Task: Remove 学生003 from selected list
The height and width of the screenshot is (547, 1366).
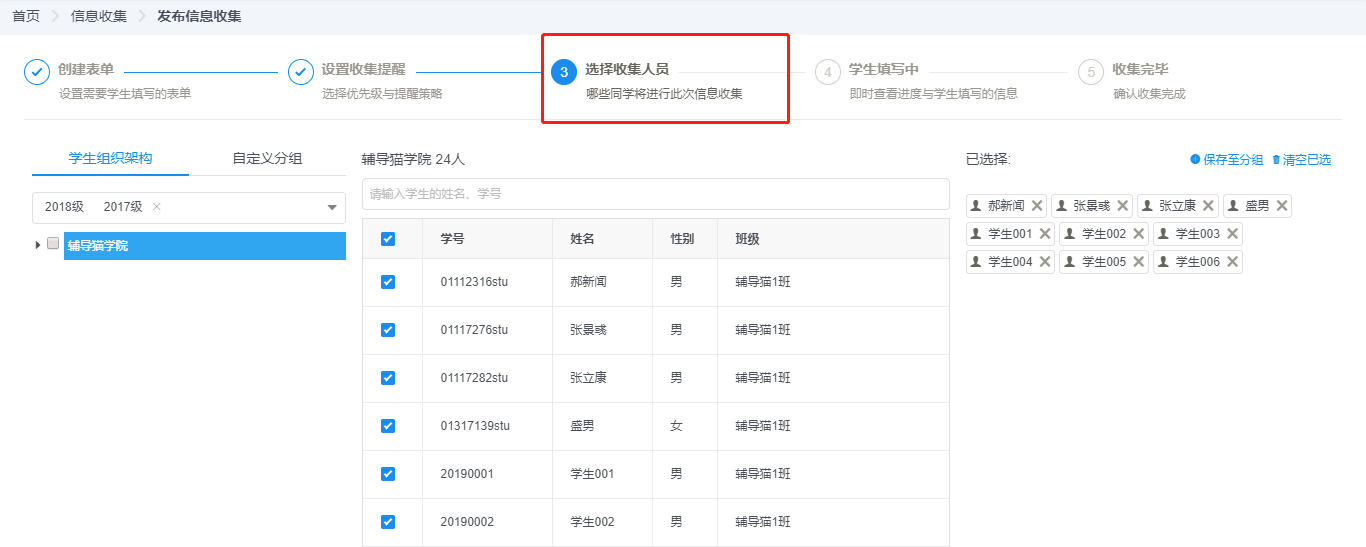Action: [x=1233, y=234]
